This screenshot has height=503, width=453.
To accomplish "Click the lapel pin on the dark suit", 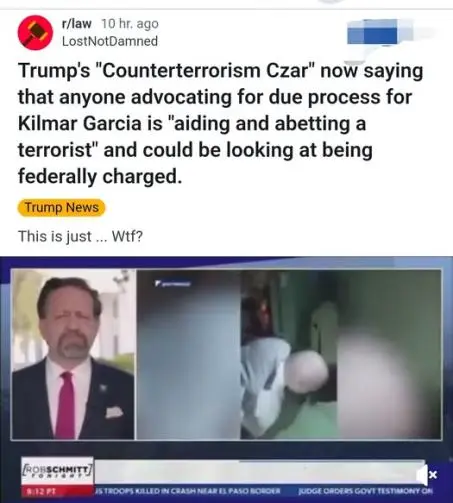I will [103, 388].
